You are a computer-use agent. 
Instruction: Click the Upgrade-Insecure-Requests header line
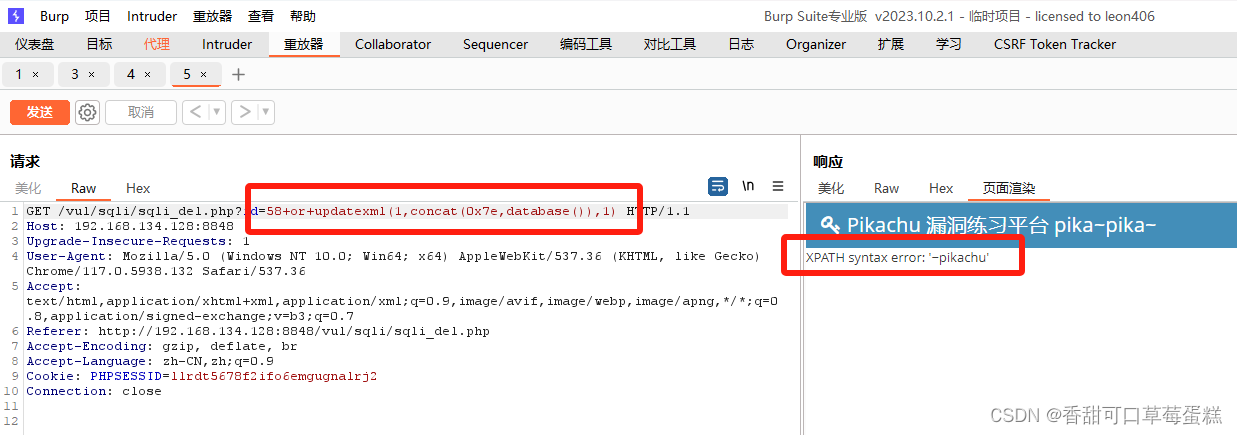tap(138, 241)
